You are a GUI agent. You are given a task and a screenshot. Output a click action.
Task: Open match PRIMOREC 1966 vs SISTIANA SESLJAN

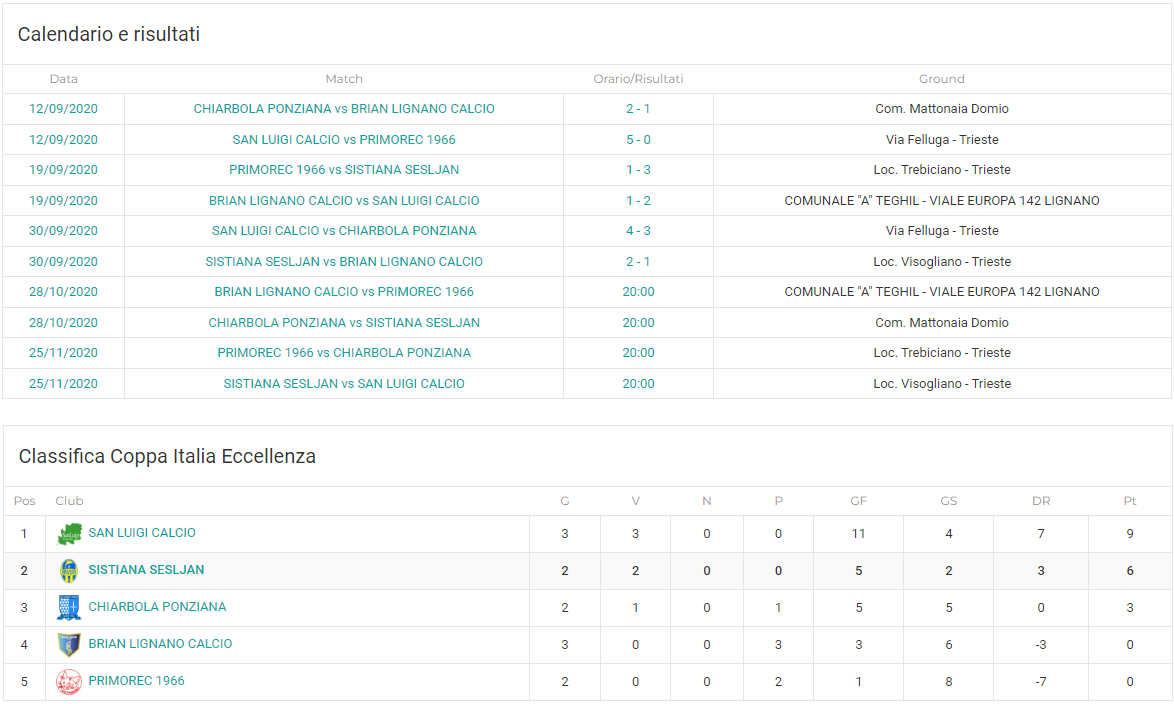click(x=344, y=170)
